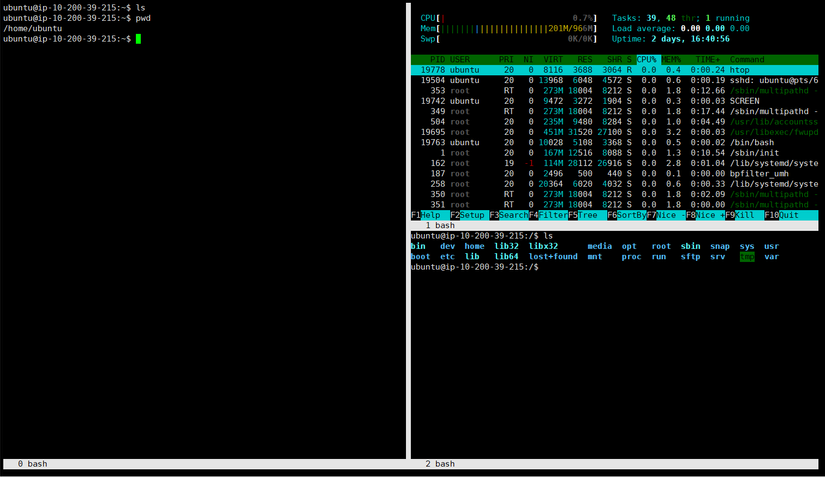Screen dimensions: 825x477
Task: Click F7 Nice minus in htop
Action: (x=665, y=215)
